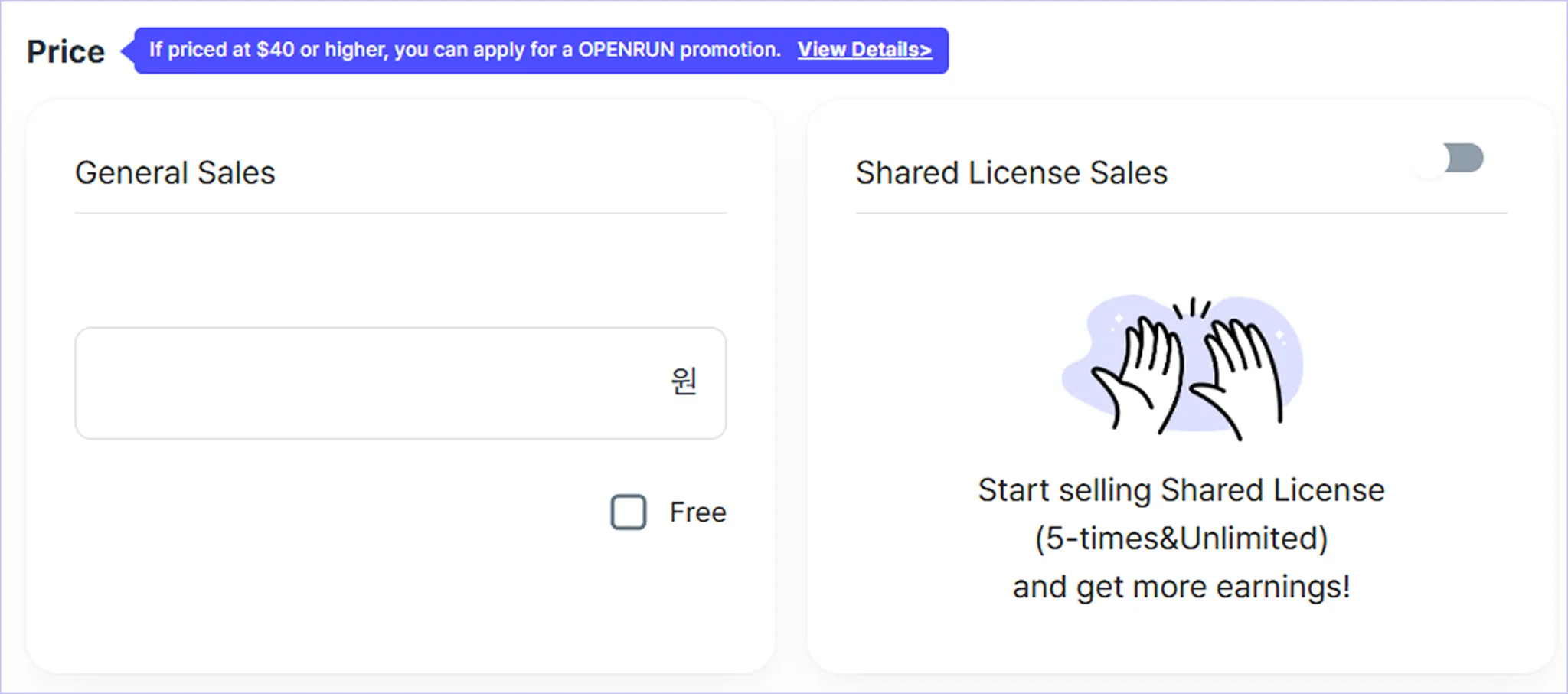Click the Shared License Sales heading
The width and height of the screenshot is (1568, 694).
pyautogui.click(x=1012, y=172)
